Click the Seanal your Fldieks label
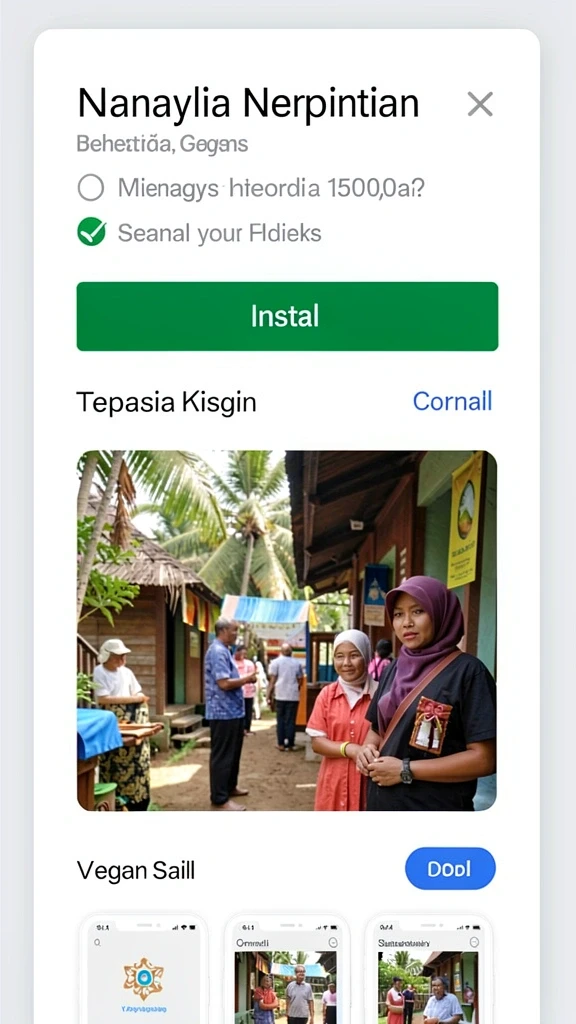This screenshot has height=1024, width=576. (219, 233)
